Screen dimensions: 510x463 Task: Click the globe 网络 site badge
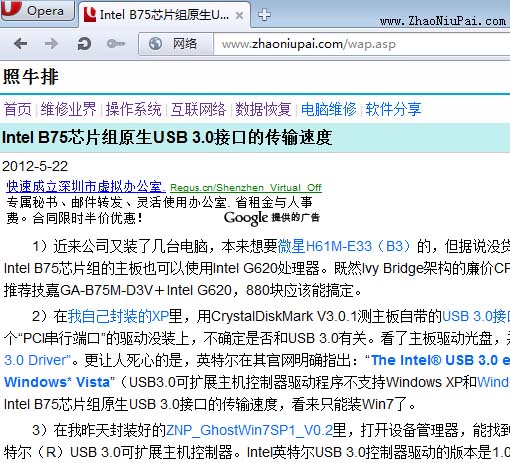click(176, 44)
